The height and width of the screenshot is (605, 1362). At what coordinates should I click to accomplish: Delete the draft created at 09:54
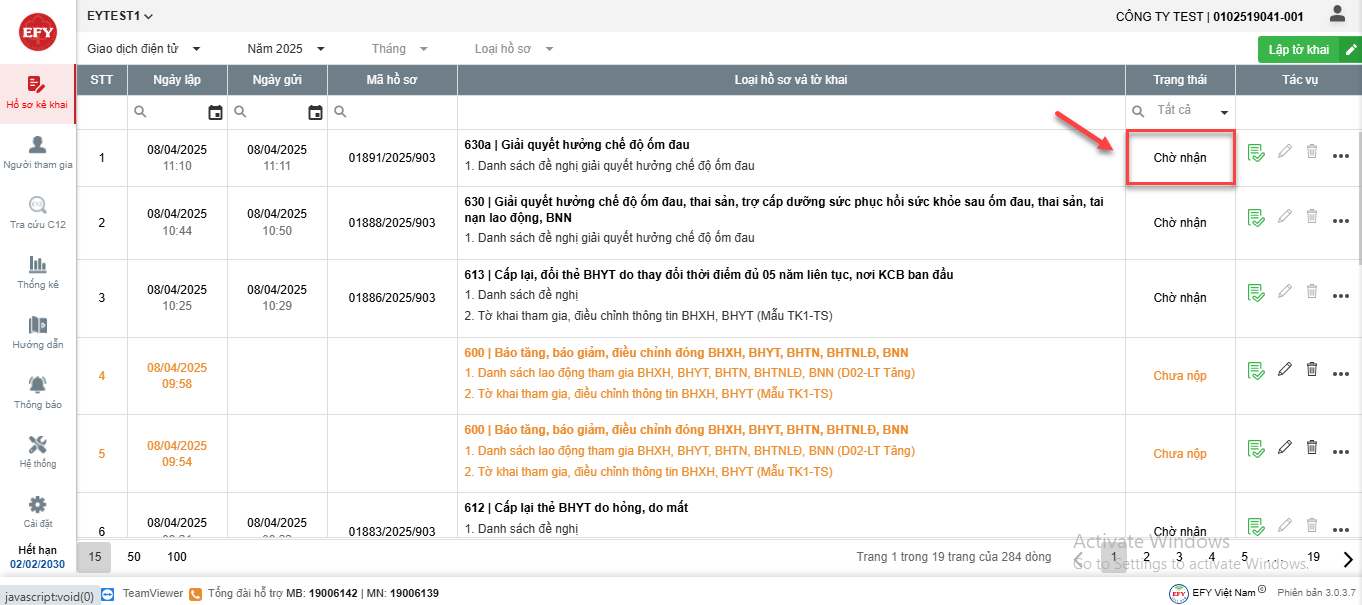coord(1312,448)
